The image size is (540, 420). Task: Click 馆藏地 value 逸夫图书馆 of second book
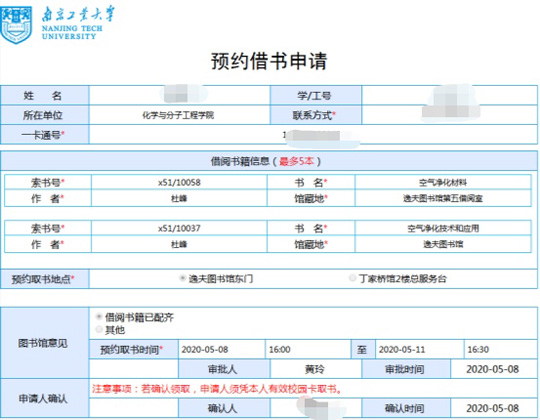point(443,244)
